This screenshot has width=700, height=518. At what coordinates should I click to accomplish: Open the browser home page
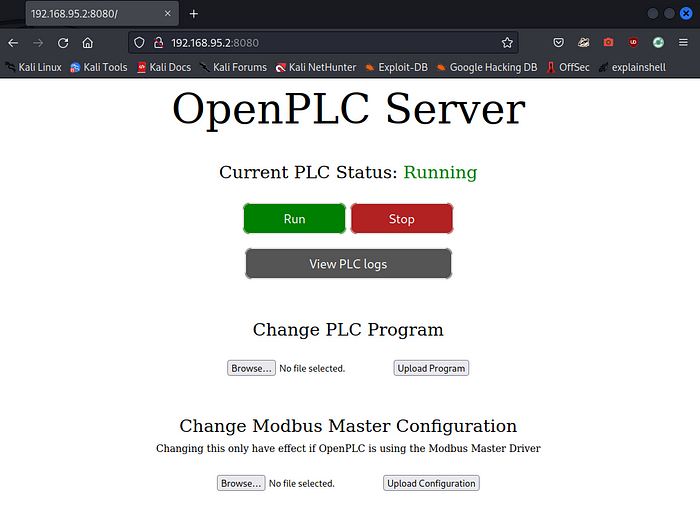click(x=88, y=43)
